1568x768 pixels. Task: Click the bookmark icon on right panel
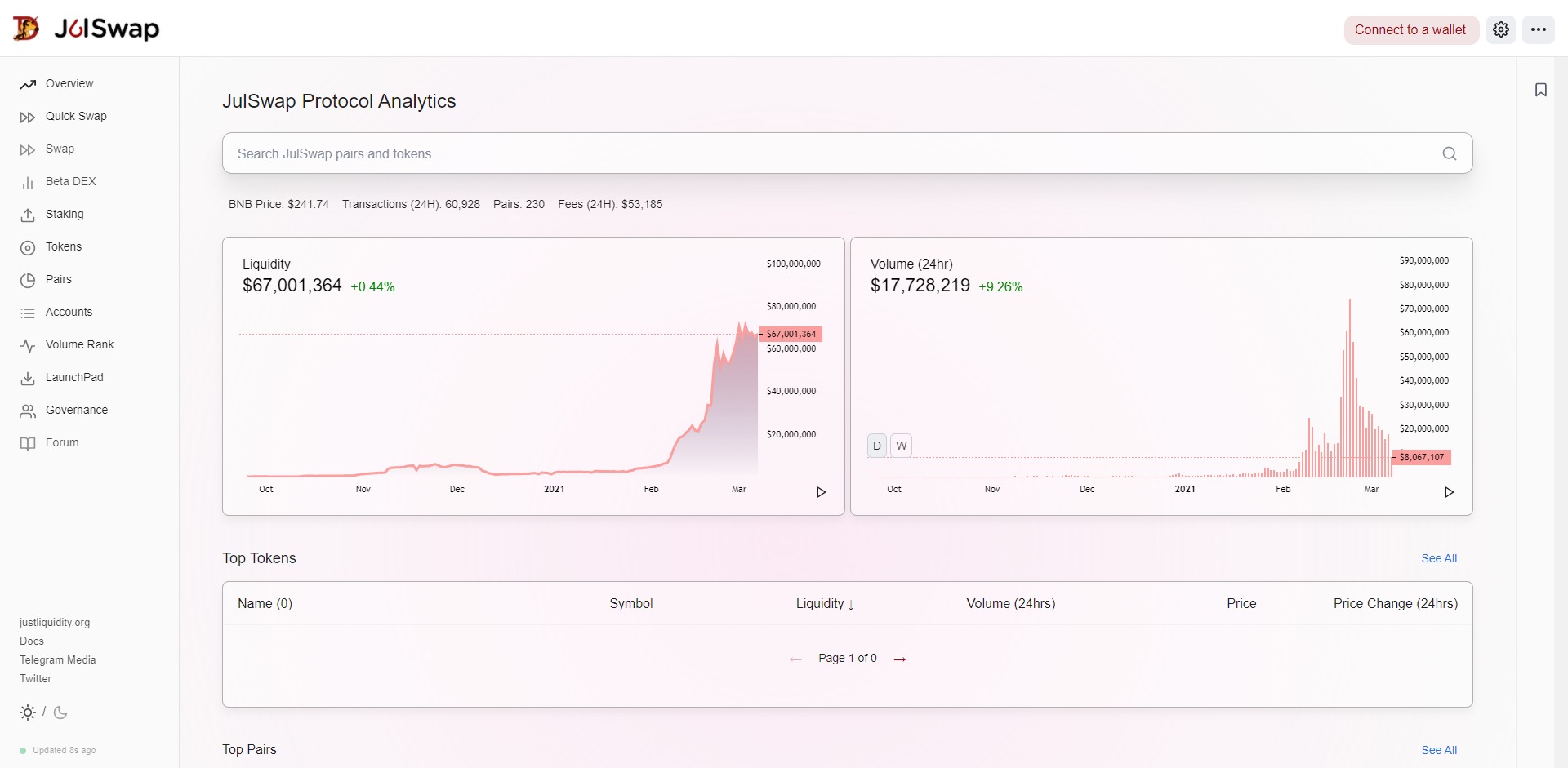click(x=1541, y=90)
